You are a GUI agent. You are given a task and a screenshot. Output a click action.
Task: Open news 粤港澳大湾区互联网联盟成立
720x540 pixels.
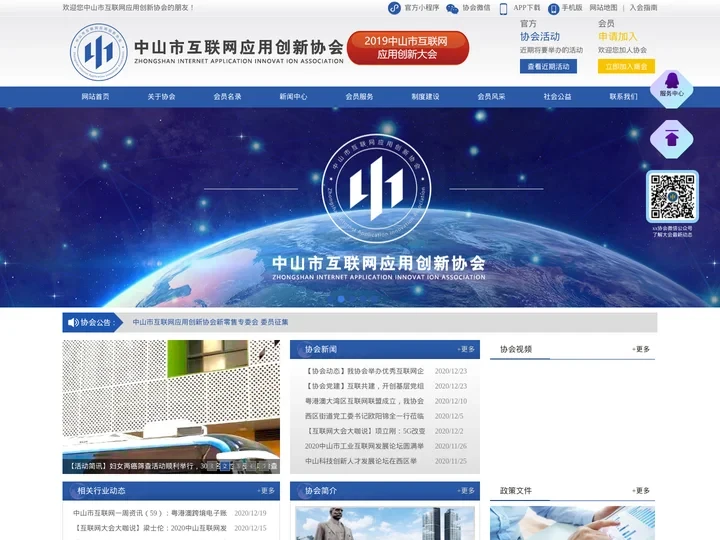(x=364, y=401)
